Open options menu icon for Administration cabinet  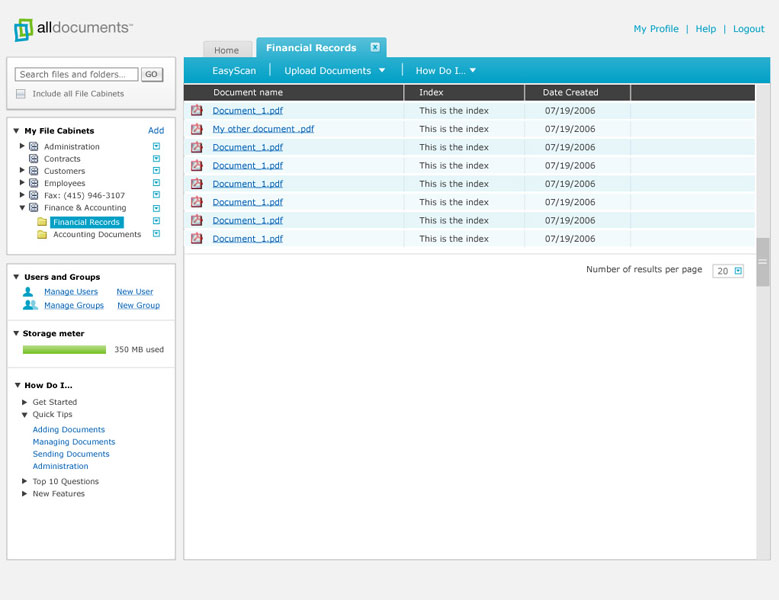point(156,147)
